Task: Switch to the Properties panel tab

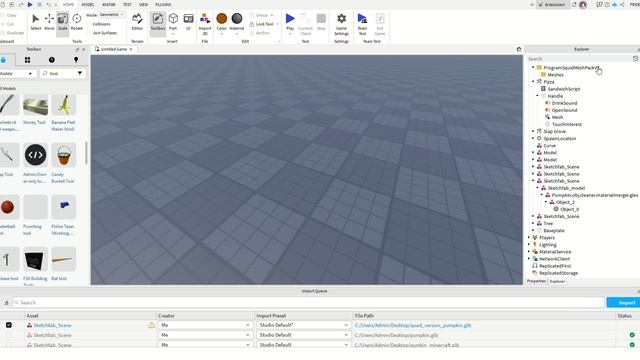Action: pyautogui.click(x=536, y=281)
